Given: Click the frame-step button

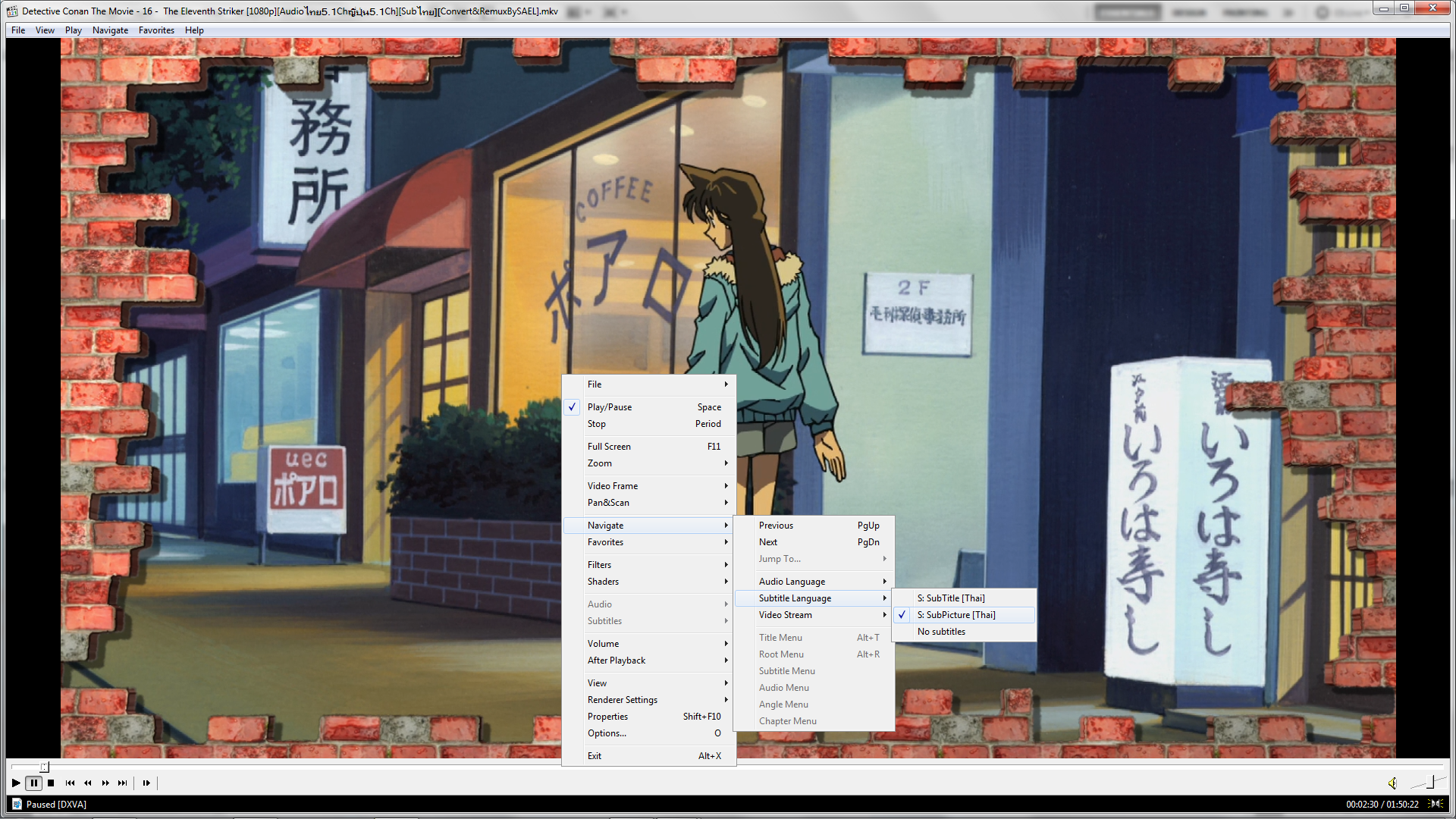Looking at the screenshot, I should (x=146, y=783).
